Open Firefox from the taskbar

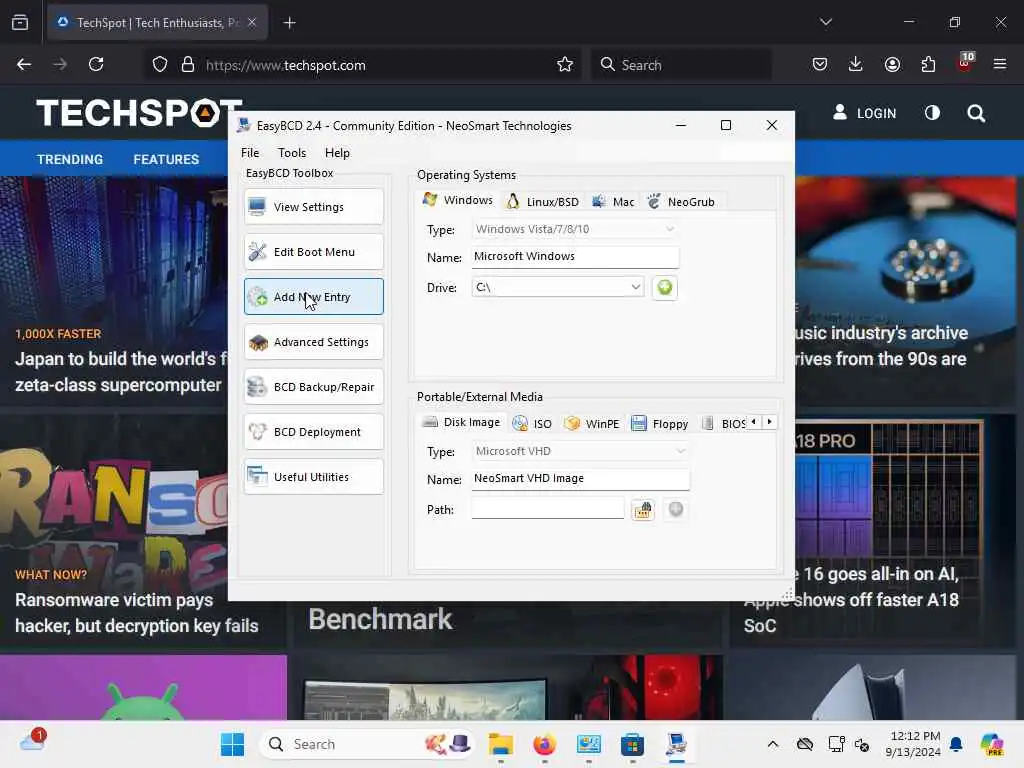545,744
